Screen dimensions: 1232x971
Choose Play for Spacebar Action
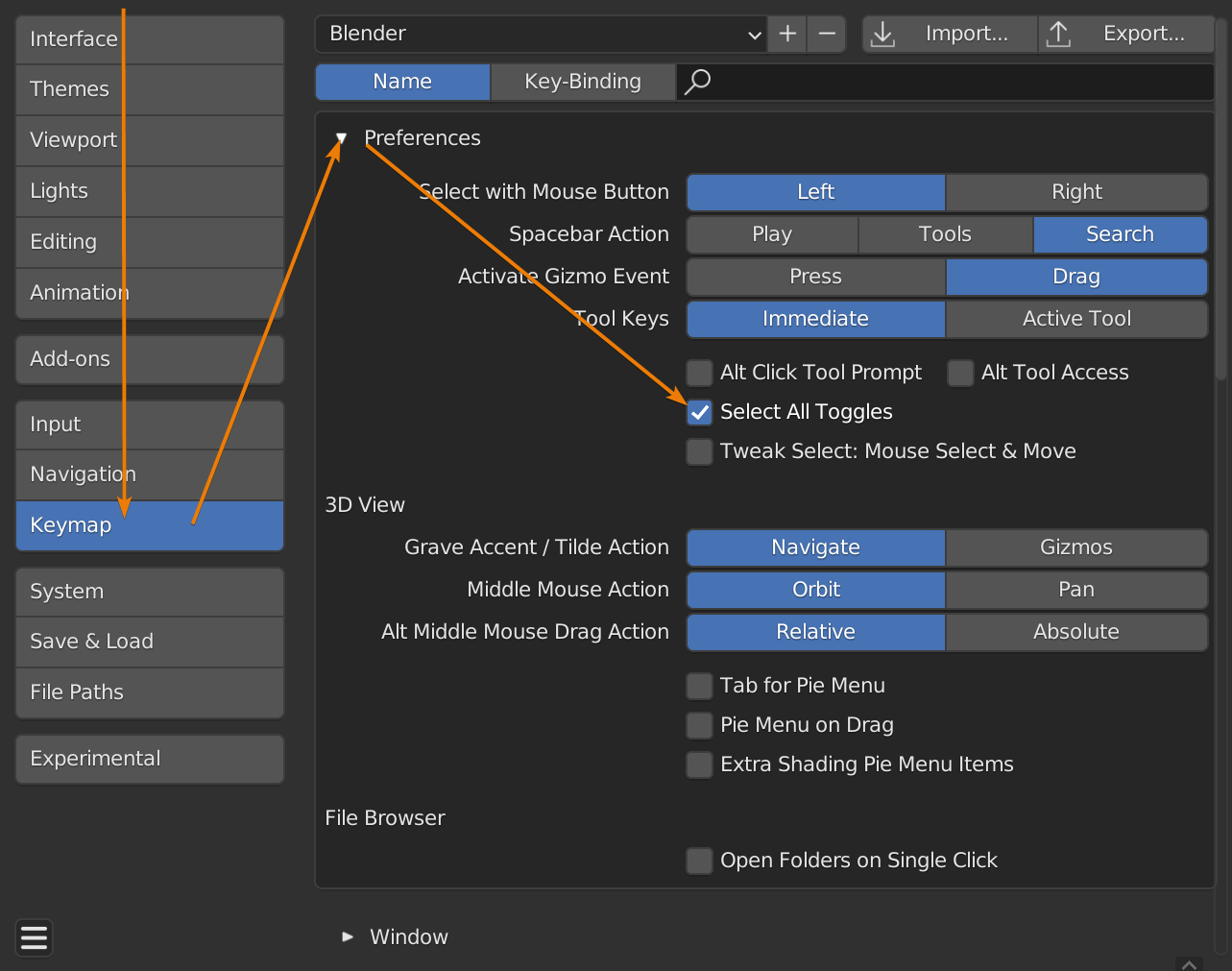click(x=772, y=234)
